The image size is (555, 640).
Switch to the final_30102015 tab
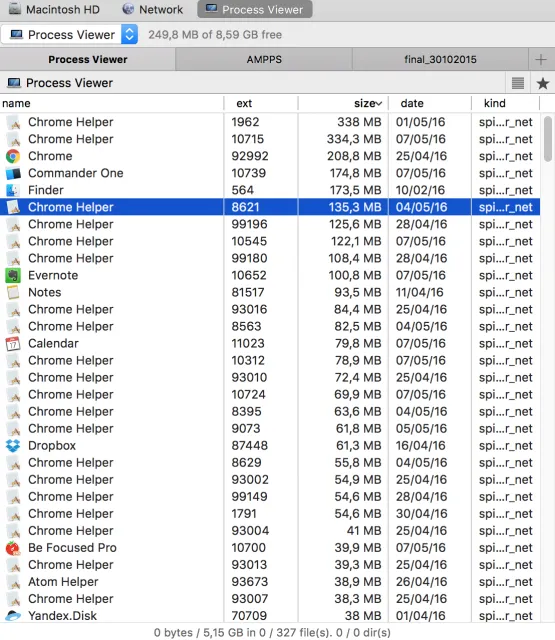pyautogui.click(x=440, y=60)
